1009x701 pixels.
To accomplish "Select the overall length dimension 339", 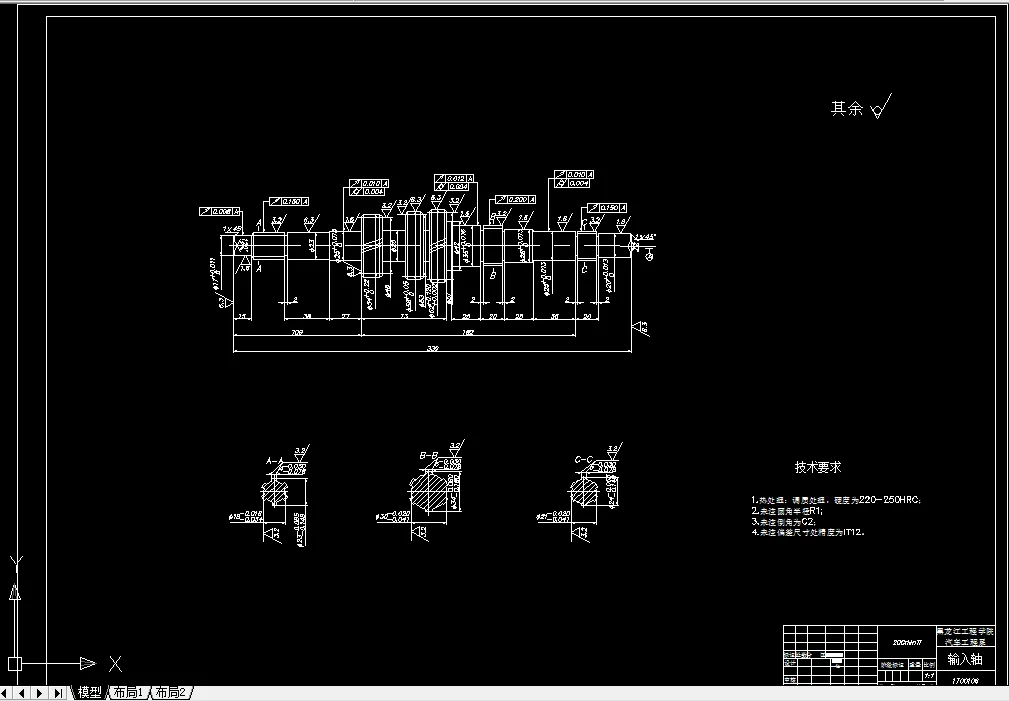I will (432, 348).
